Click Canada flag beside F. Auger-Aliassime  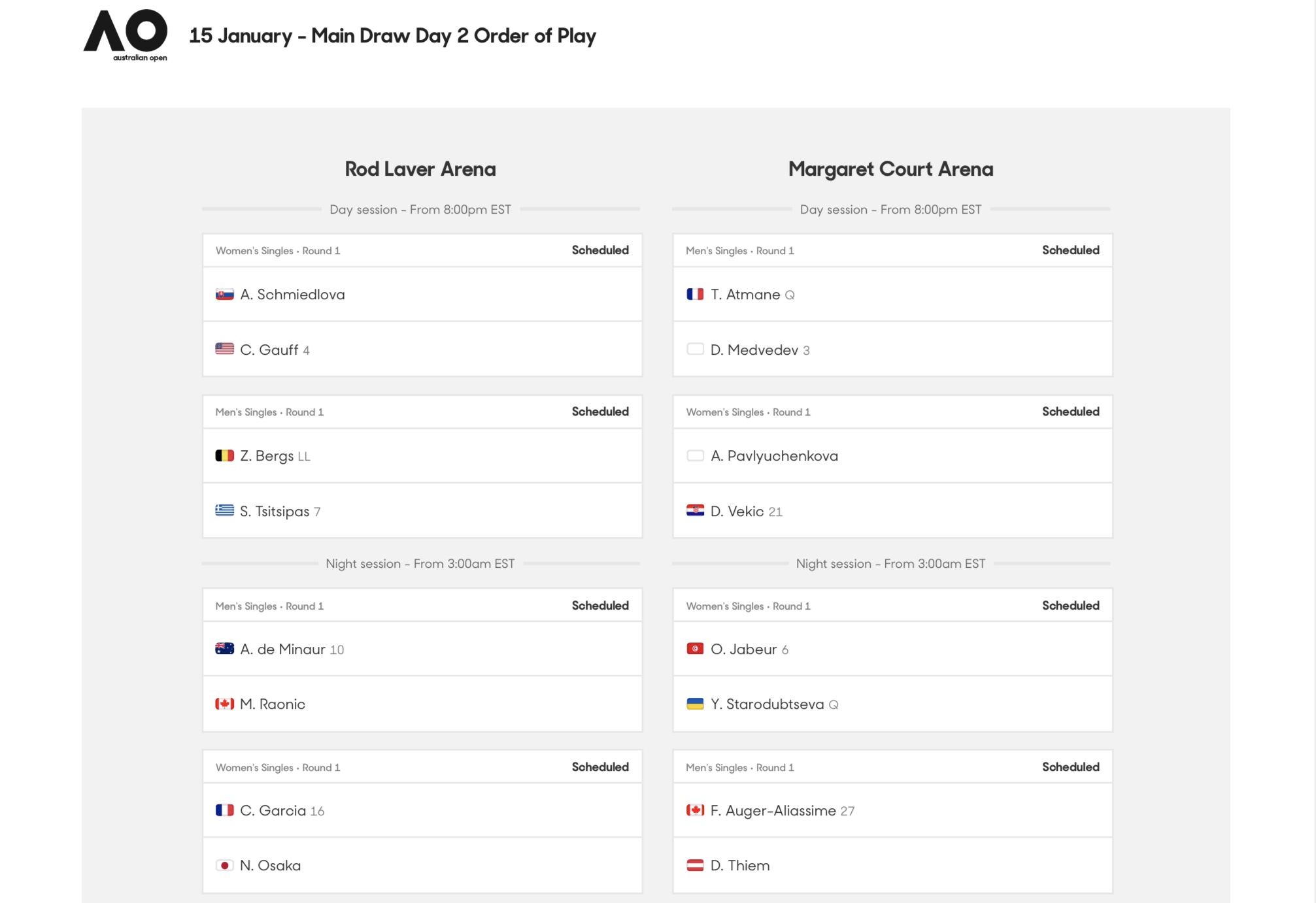click(695, 810)
